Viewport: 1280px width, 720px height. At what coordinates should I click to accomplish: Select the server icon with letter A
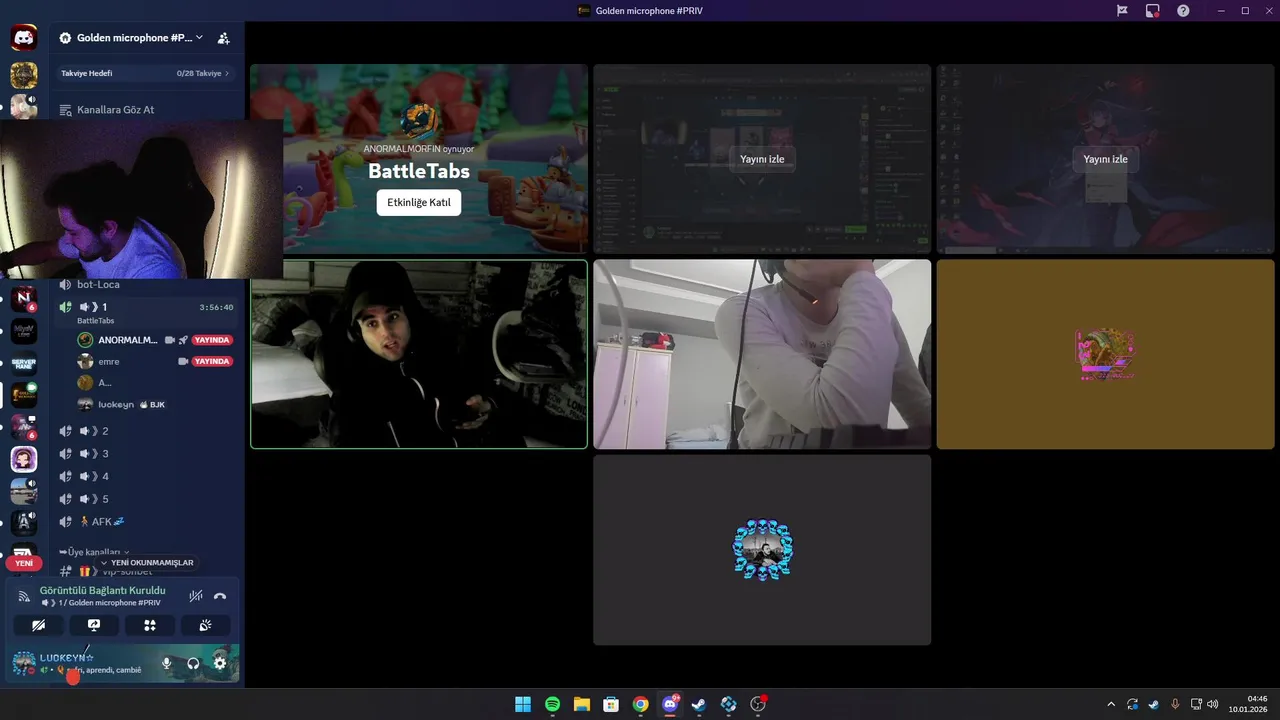pyautogui.click(x=24, y=522)
